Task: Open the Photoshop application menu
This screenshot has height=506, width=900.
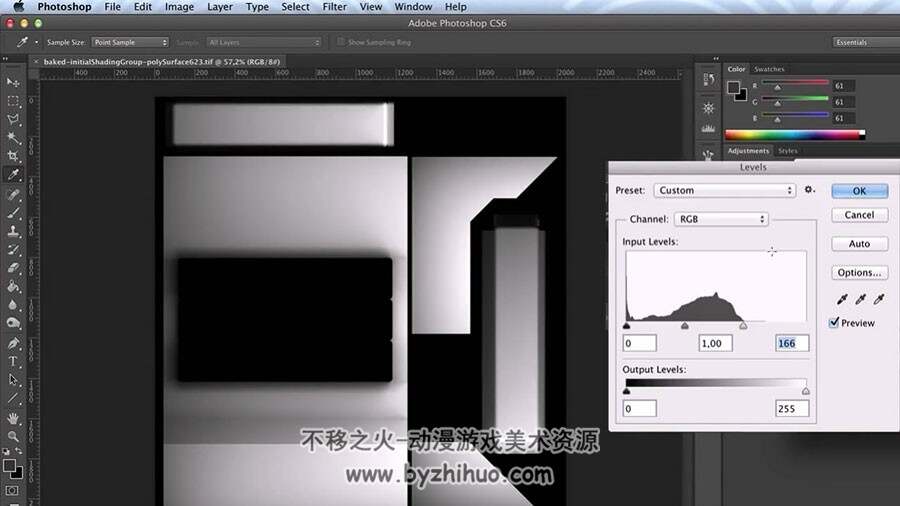Action: tap(64, 7)
